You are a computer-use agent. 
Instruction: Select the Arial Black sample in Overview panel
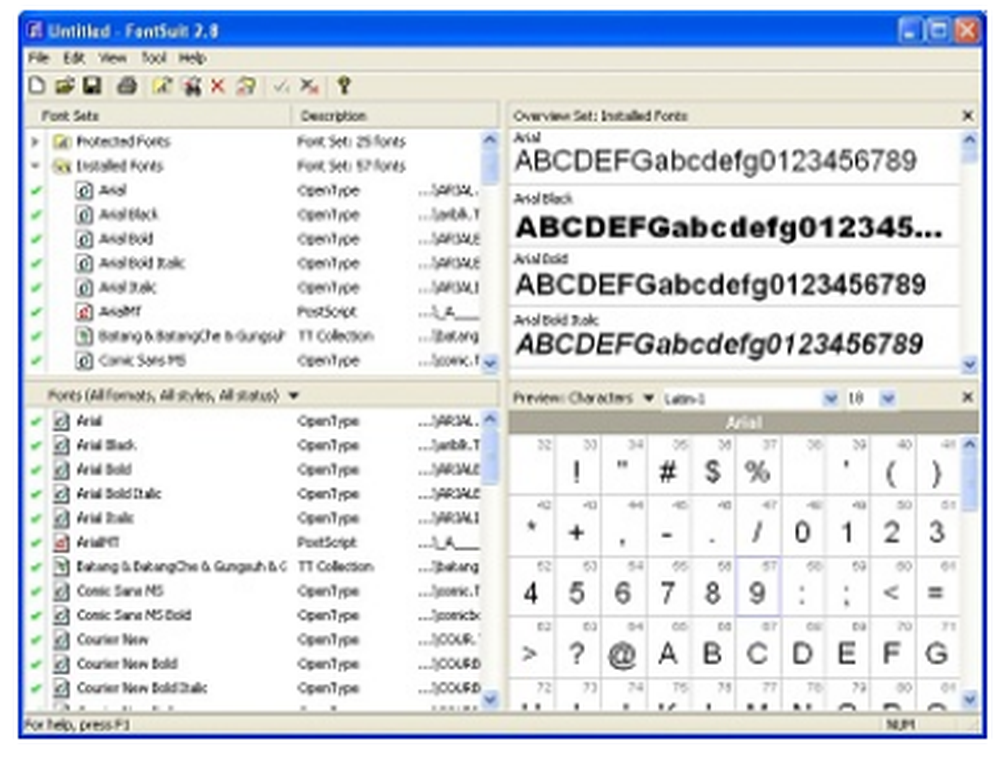[x=734, y=217]
